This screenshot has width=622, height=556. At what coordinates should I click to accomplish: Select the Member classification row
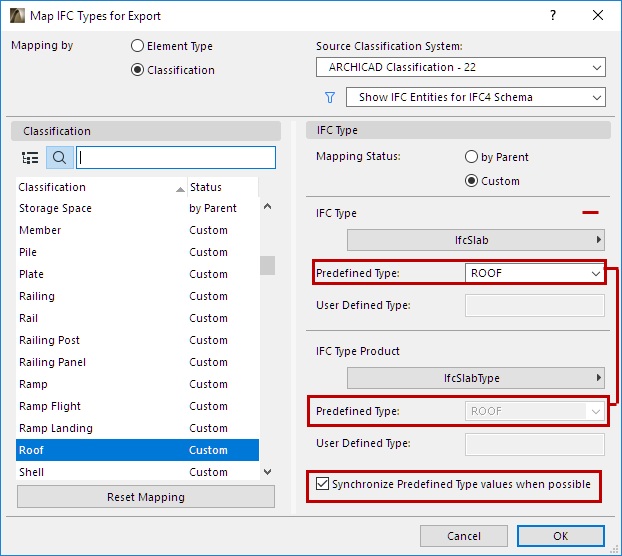coord(137,230)
